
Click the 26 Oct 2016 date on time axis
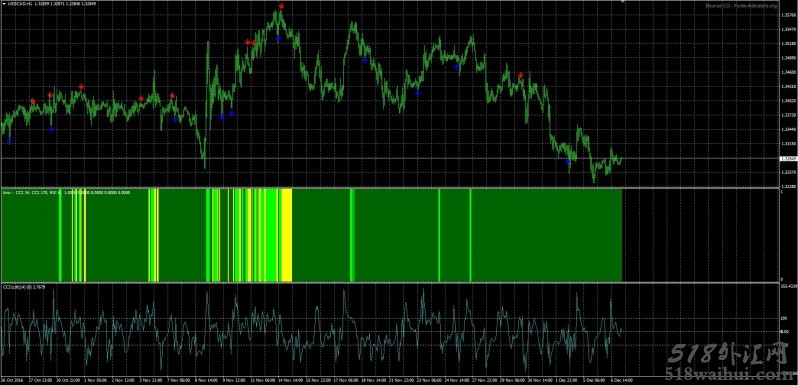point(12,380)
